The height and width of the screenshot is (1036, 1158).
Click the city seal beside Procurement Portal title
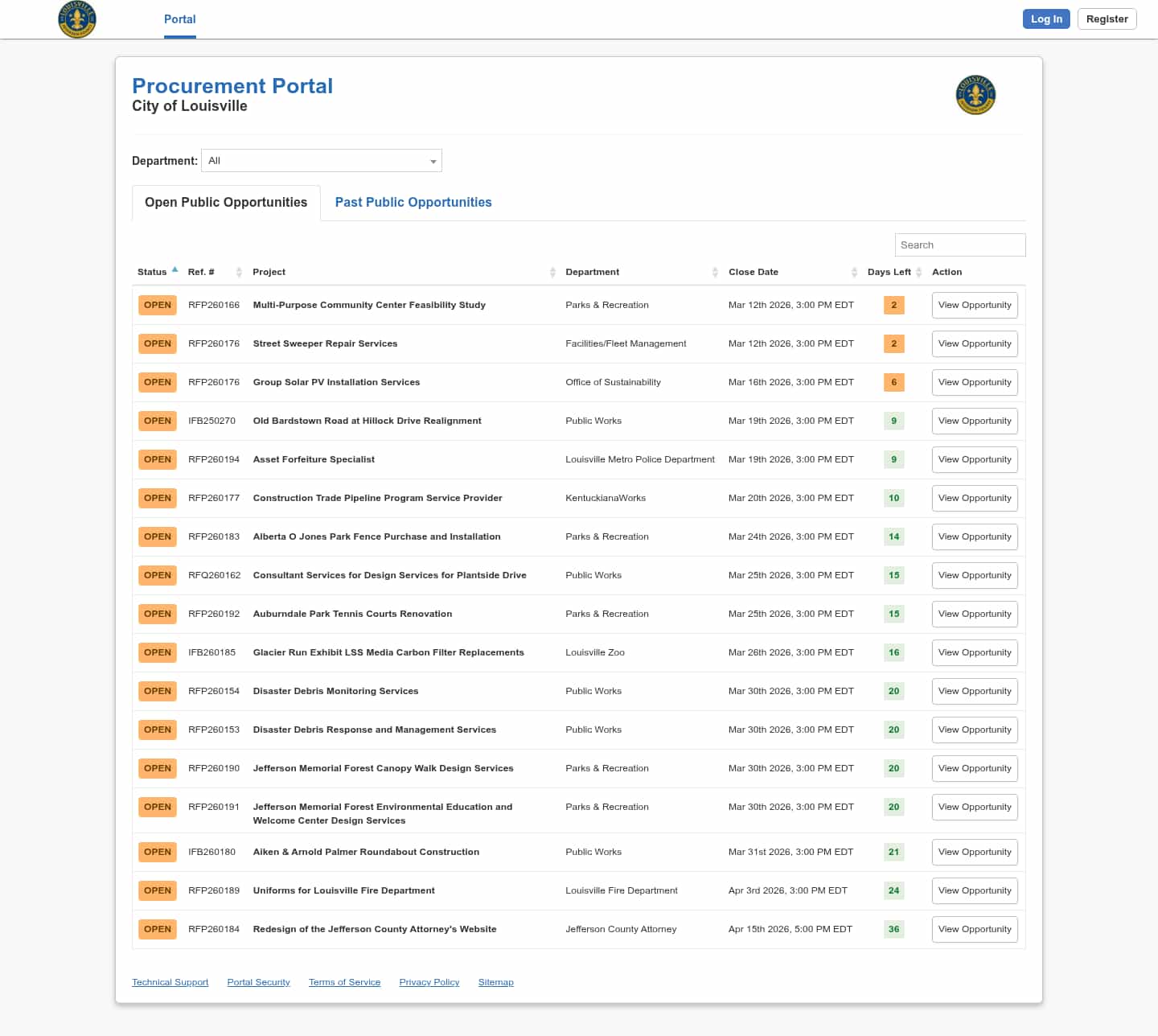[x=975, y=95]
